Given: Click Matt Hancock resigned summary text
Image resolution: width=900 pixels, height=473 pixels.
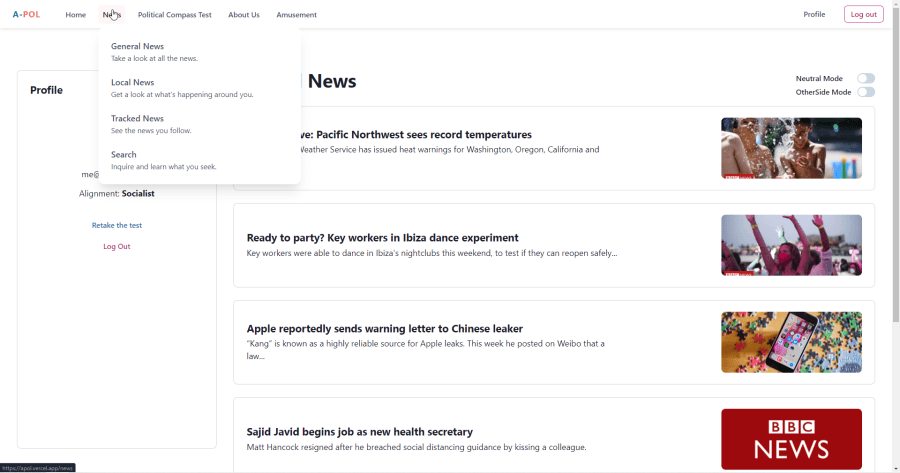Looking at the screenshot, I should pos(416,447).
